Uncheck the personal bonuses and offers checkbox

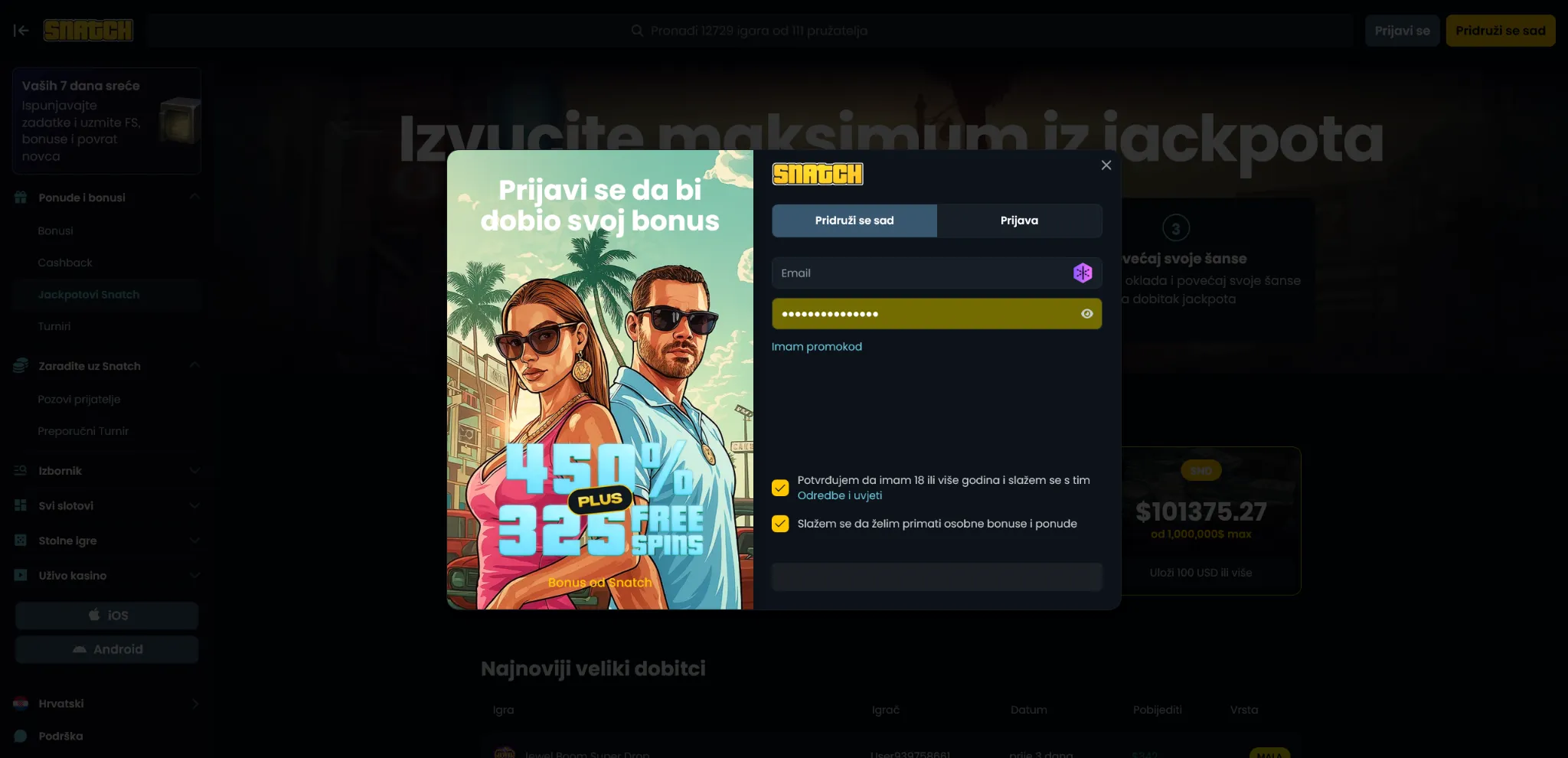pyautogui.click(x=780, y=524)
